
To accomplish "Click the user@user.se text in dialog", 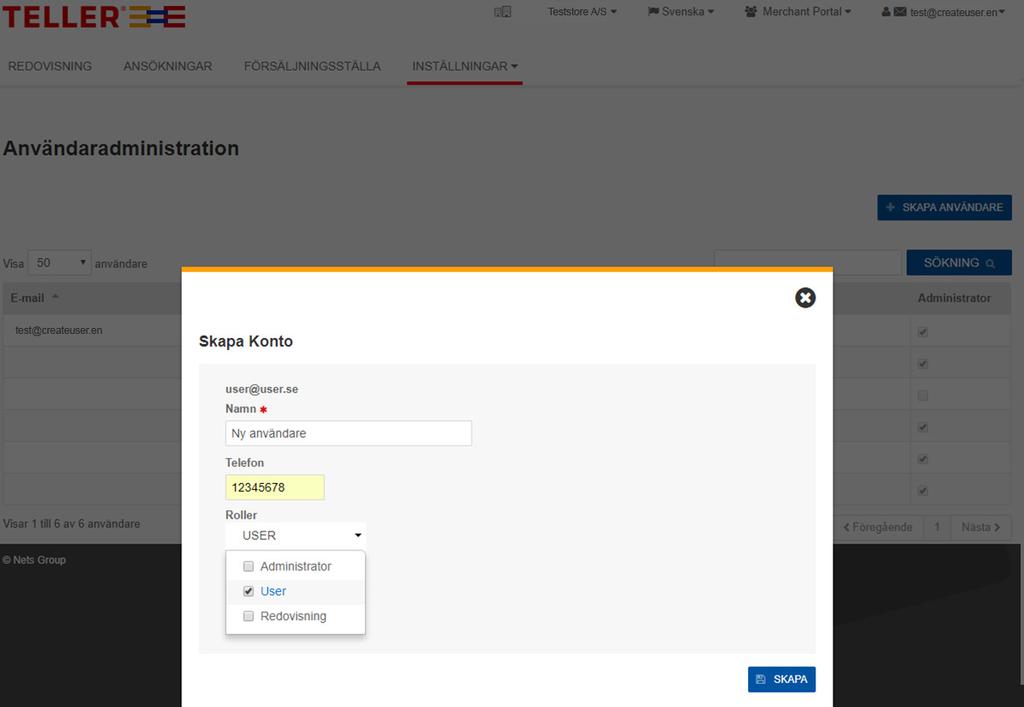I will coord(262,389).
